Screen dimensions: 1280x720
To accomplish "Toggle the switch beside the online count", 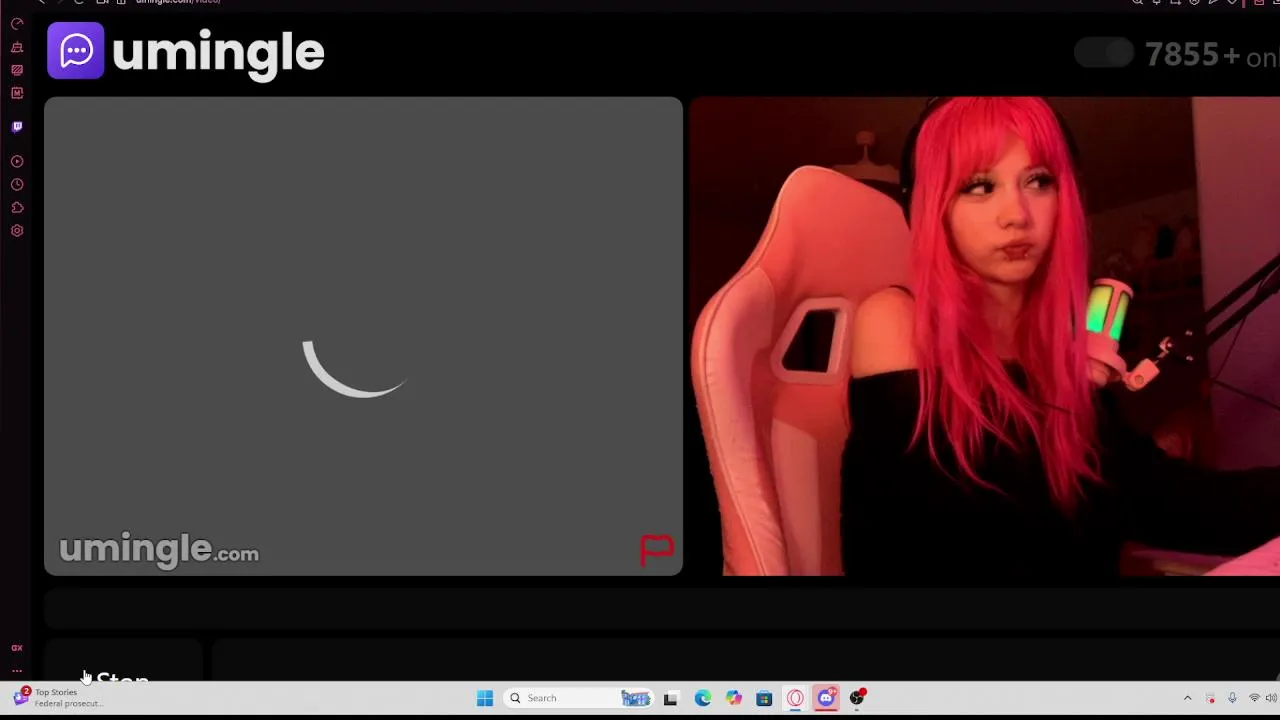I will (x=1103, y=53).
